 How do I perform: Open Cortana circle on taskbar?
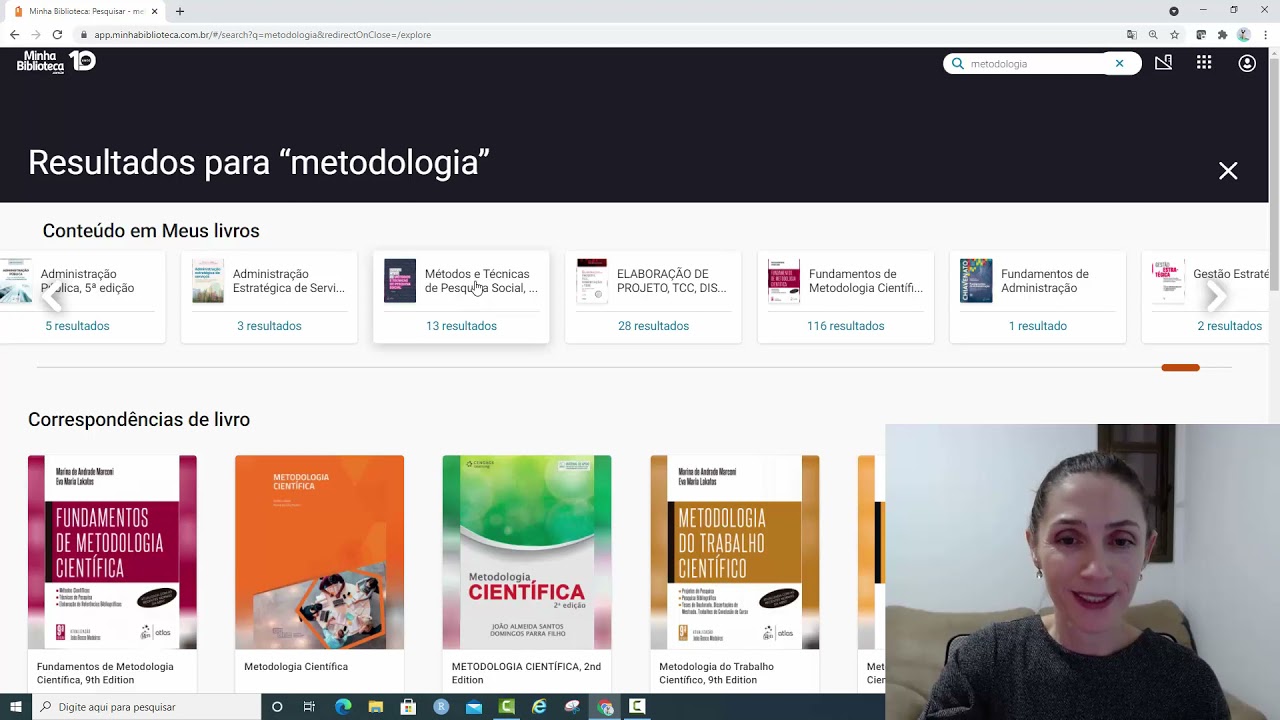pyautogui.click(x=277, y=707)
